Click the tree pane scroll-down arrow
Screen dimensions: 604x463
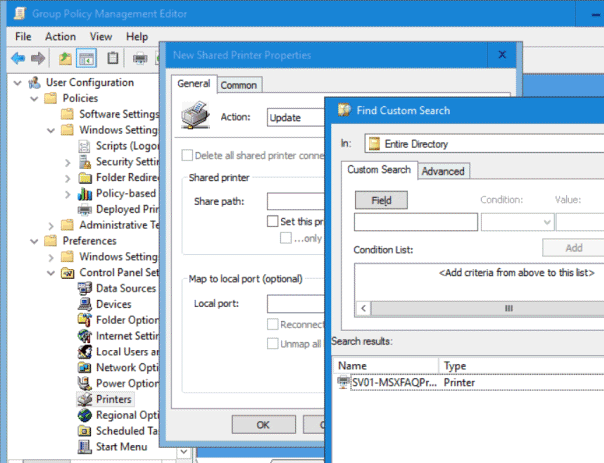184,451
